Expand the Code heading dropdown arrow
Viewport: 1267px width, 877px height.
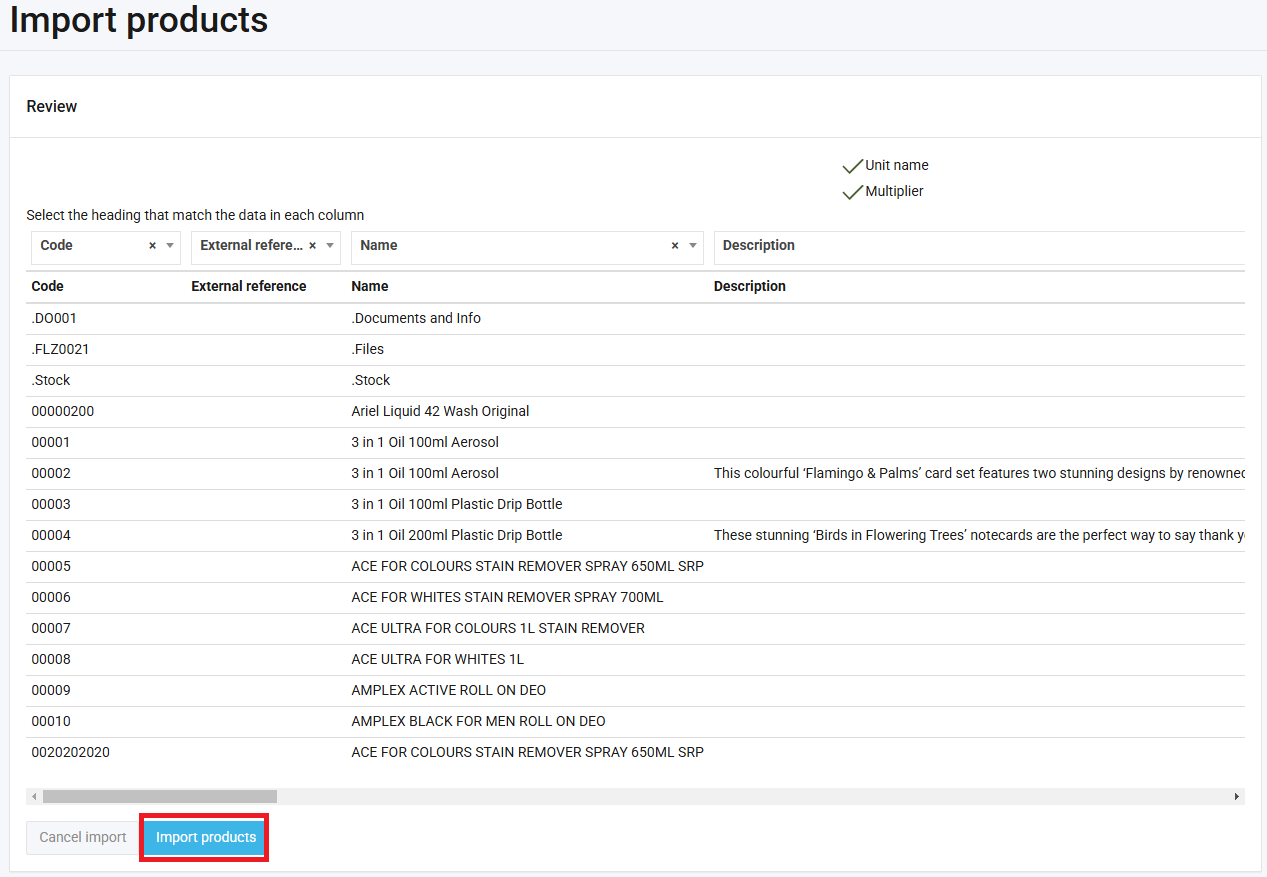pos(169,246)
